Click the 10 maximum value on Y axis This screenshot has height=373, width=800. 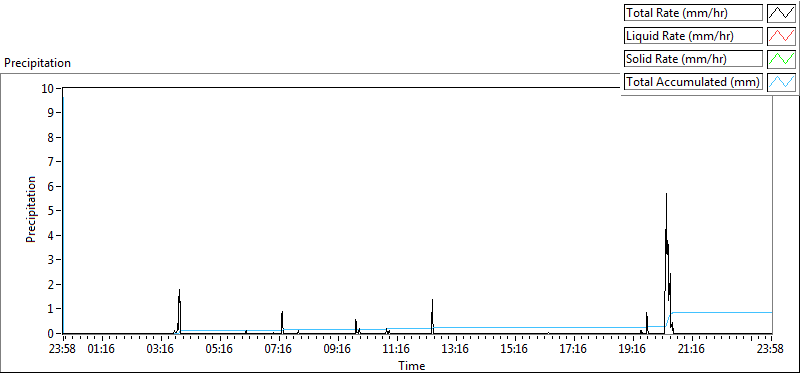coord(47,88)
